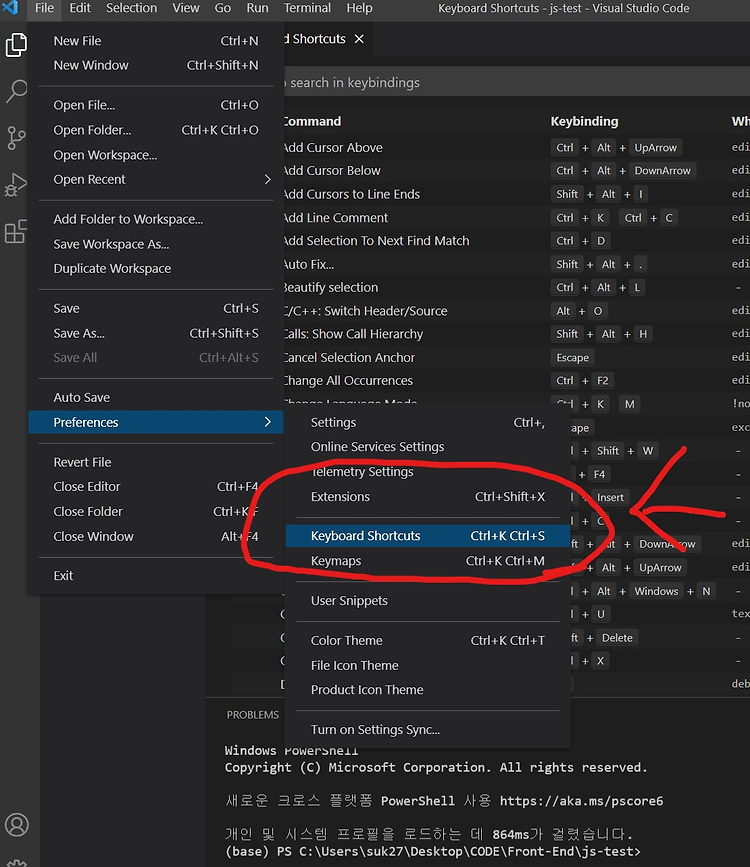Expand the Preferences submenu
750x867 pixels.
point(156,422)
